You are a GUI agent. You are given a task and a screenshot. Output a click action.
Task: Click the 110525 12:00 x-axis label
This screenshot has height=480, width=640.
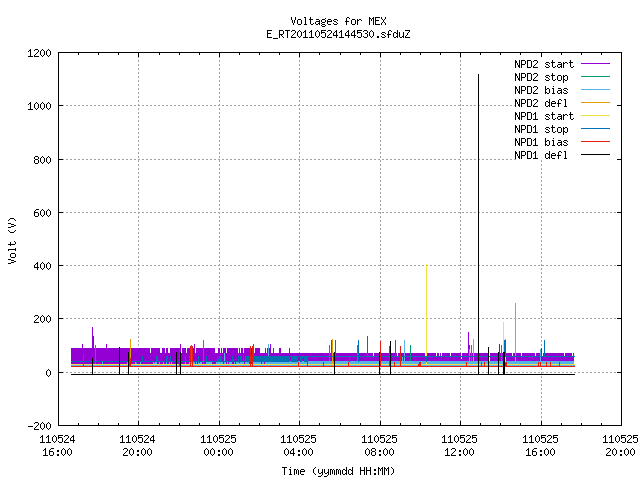pos(459,446)
